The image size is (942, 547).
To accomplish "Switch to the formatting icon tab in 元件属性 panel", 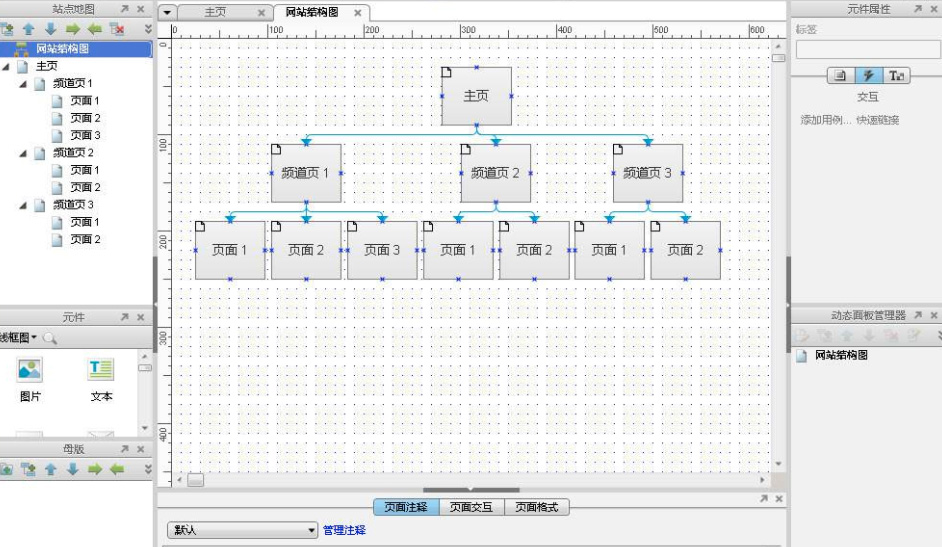I will pos(897,76).
